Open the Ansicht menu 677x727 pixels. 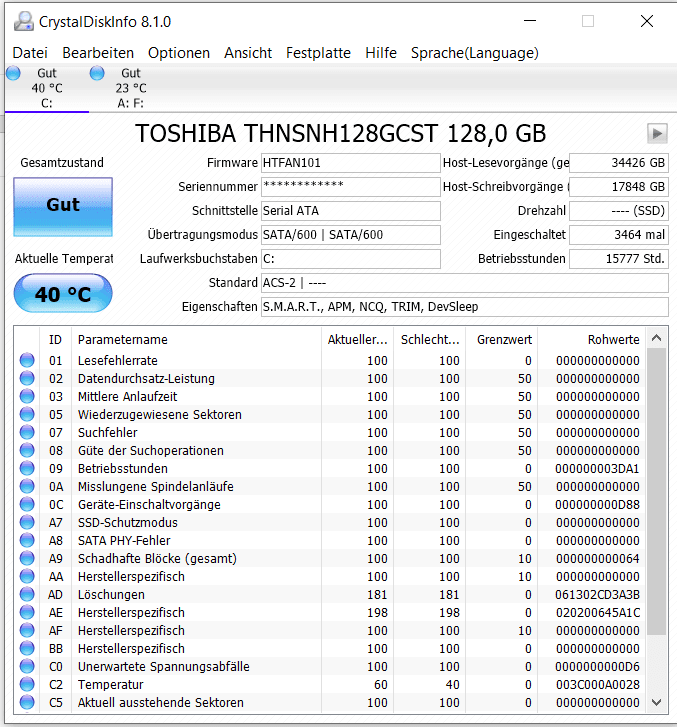[x=248, y=53]
